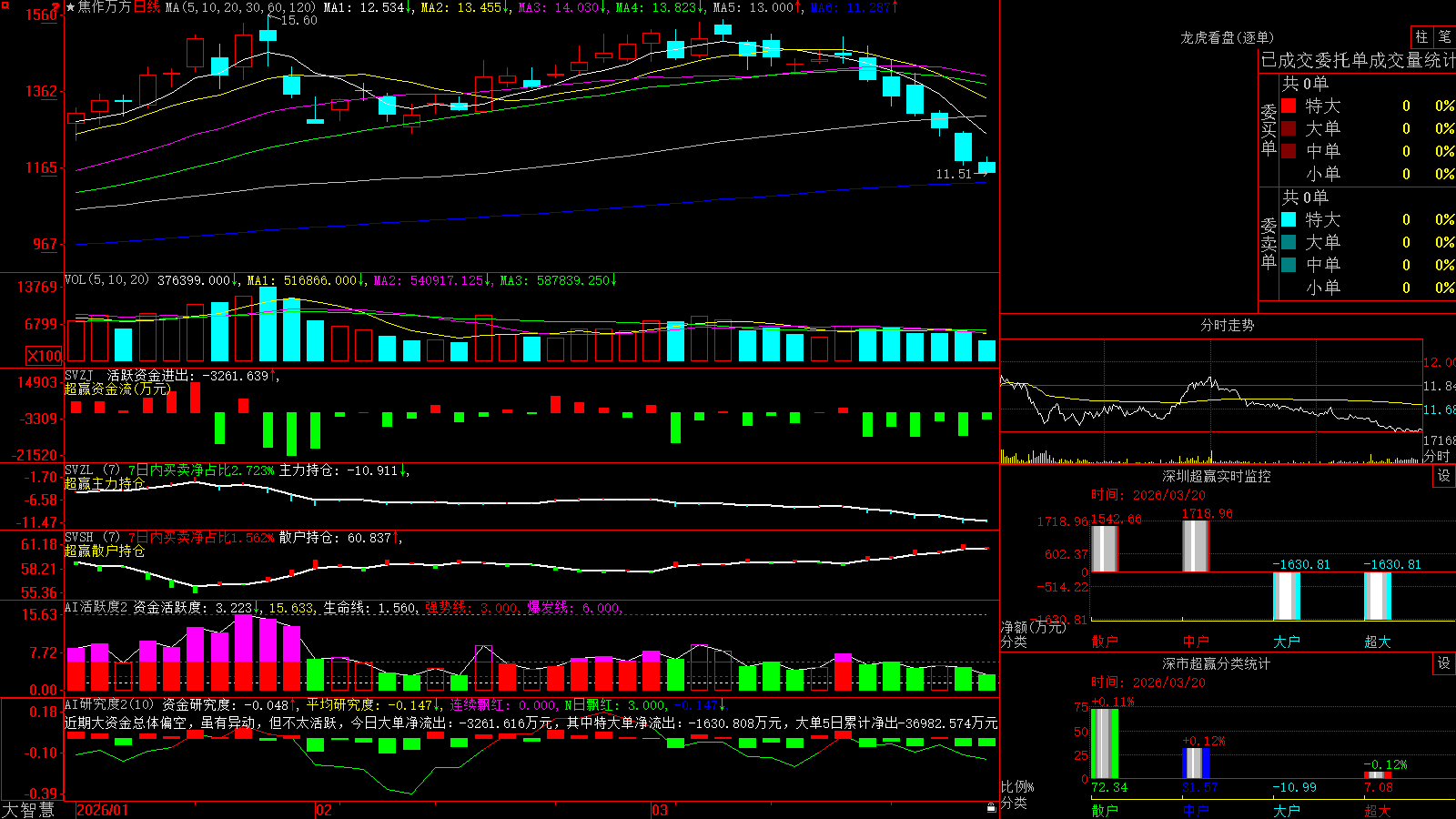Screen dimensions: 1456x819
Task: Click the -10.99 大户 percentage value
Action: pyautogui.click(x=1294, y=787)
